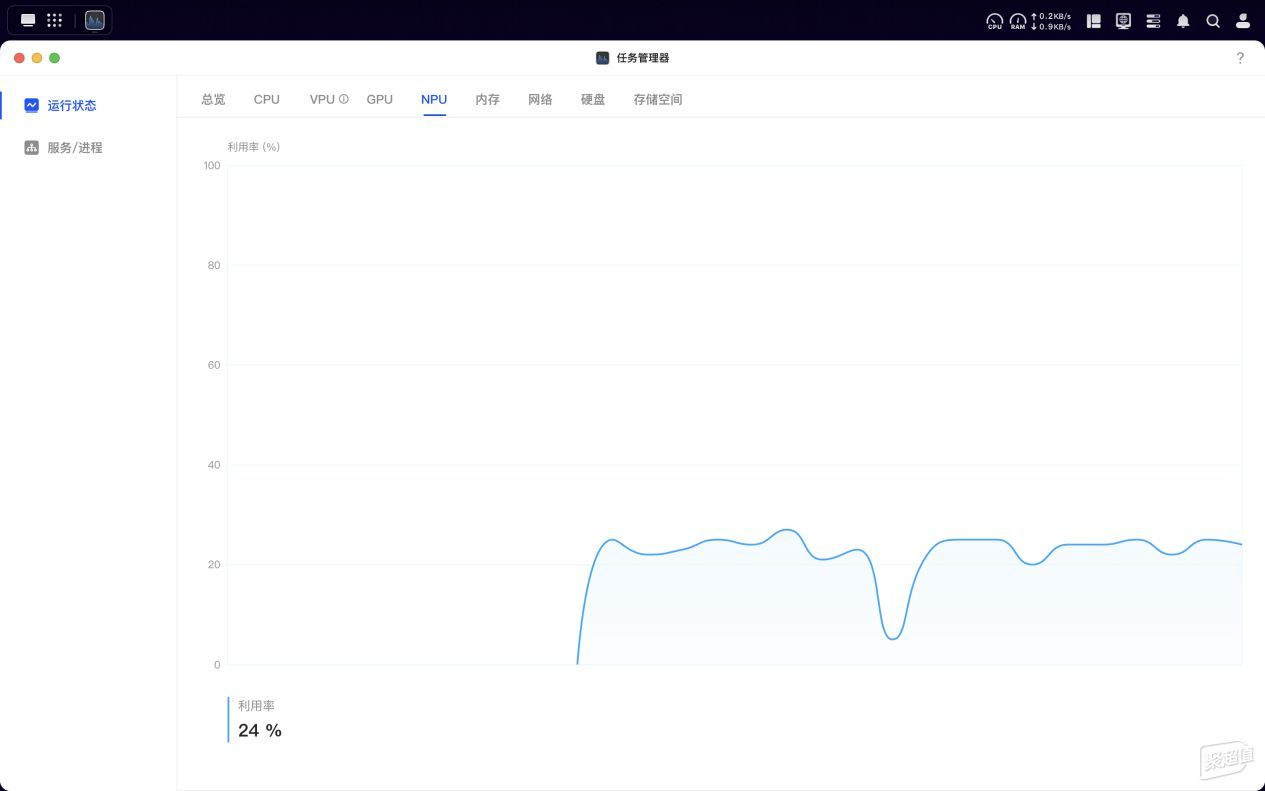The width and height of the screenshot is (1265, 791).
Task: Open the user account menu
Action: click(x=1243, y=21)
